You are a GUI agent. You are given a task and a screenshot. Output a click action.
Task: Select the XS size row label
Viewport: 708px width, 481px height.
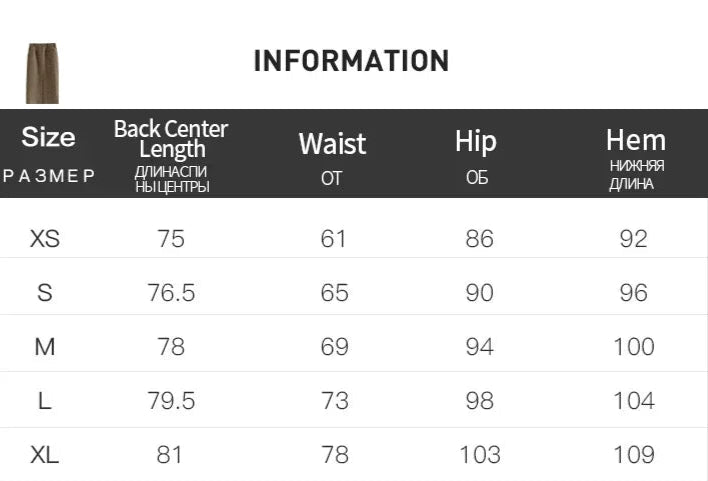(45, 239)
